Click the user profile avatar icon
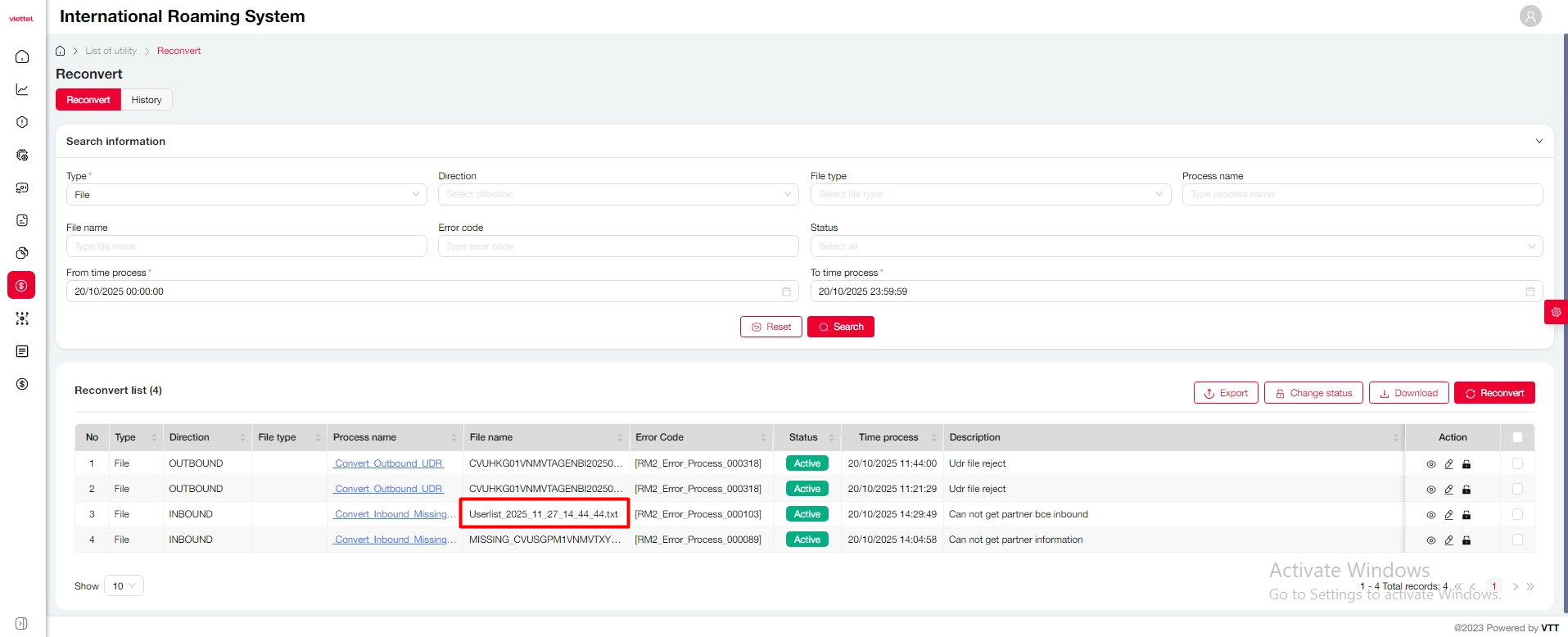Image resolution: width=1568 pixels, height=637 pixels. (x=1530, y=16)
